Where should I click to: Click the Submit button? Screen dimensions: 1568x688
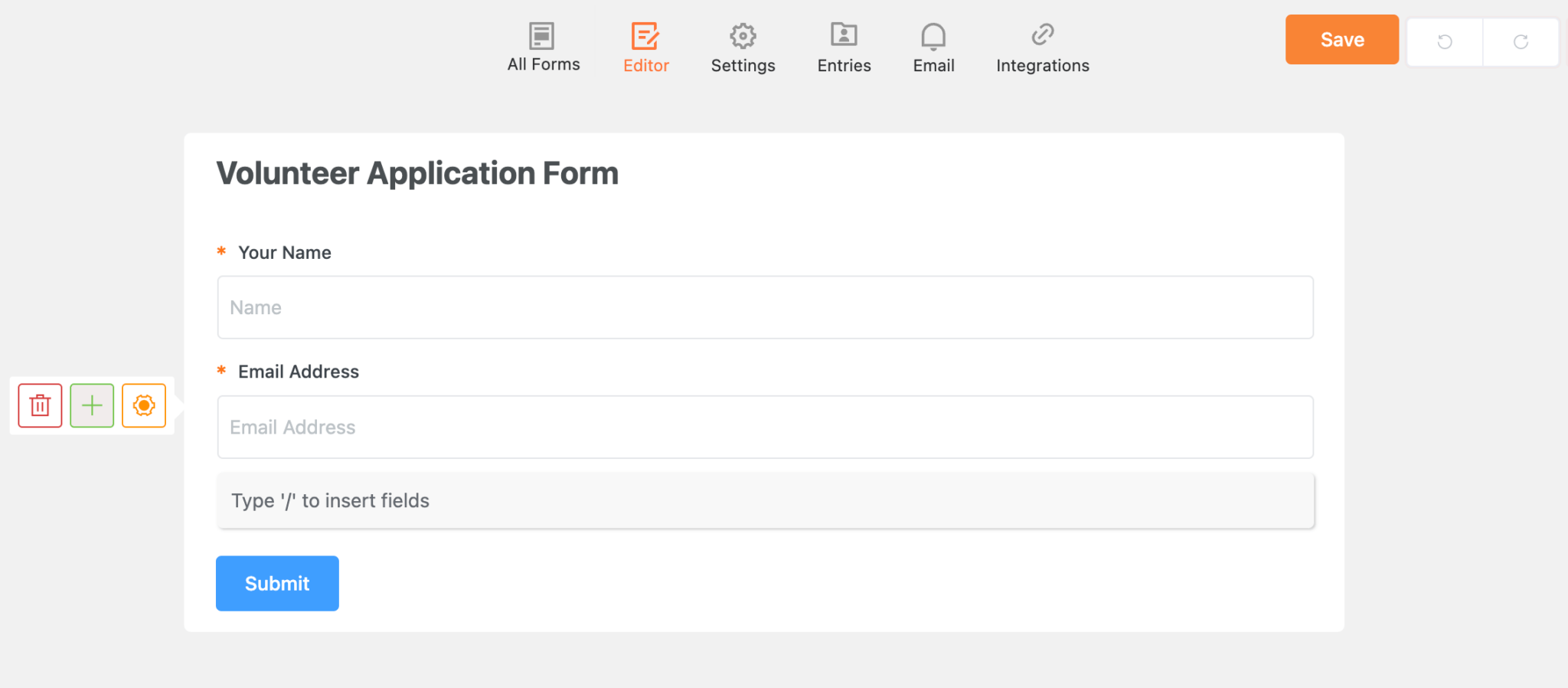(277, 583)
